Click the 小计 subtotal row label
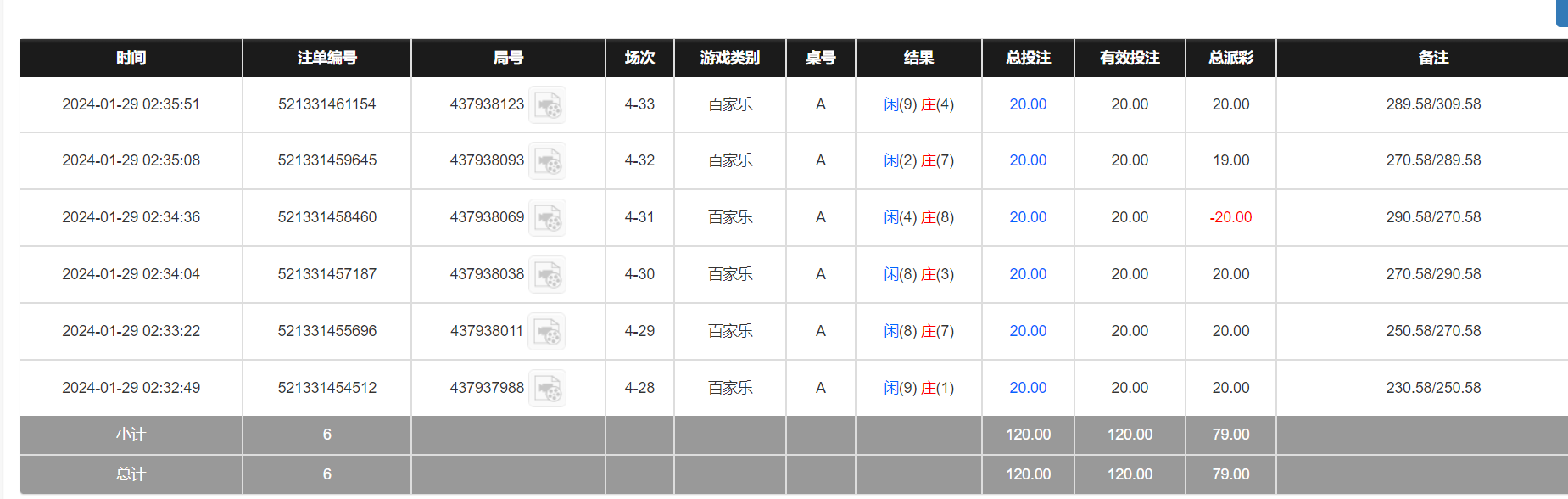 (x=131, y=435)
